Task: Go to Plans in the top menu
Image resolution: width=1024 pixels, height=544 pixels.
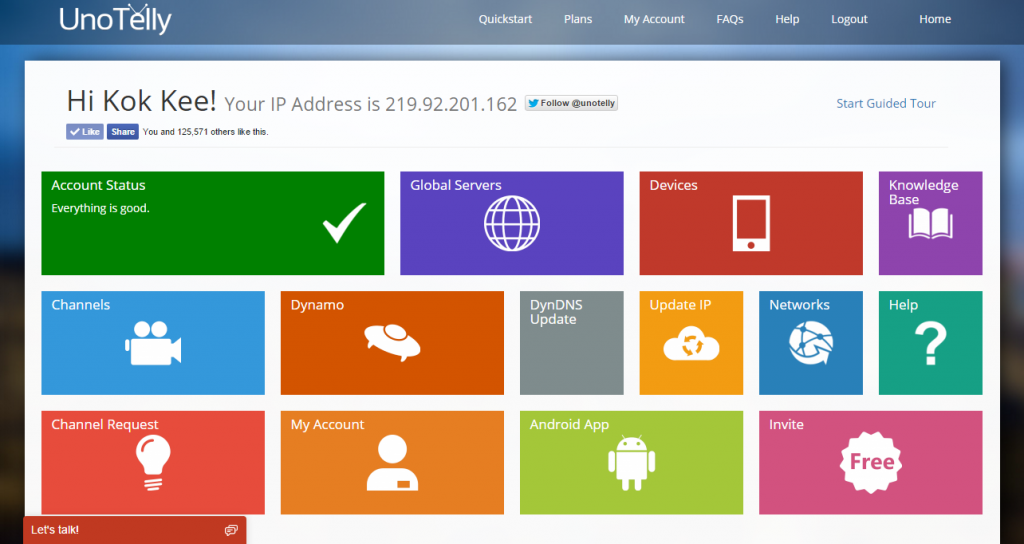Action: pos(578,20)
